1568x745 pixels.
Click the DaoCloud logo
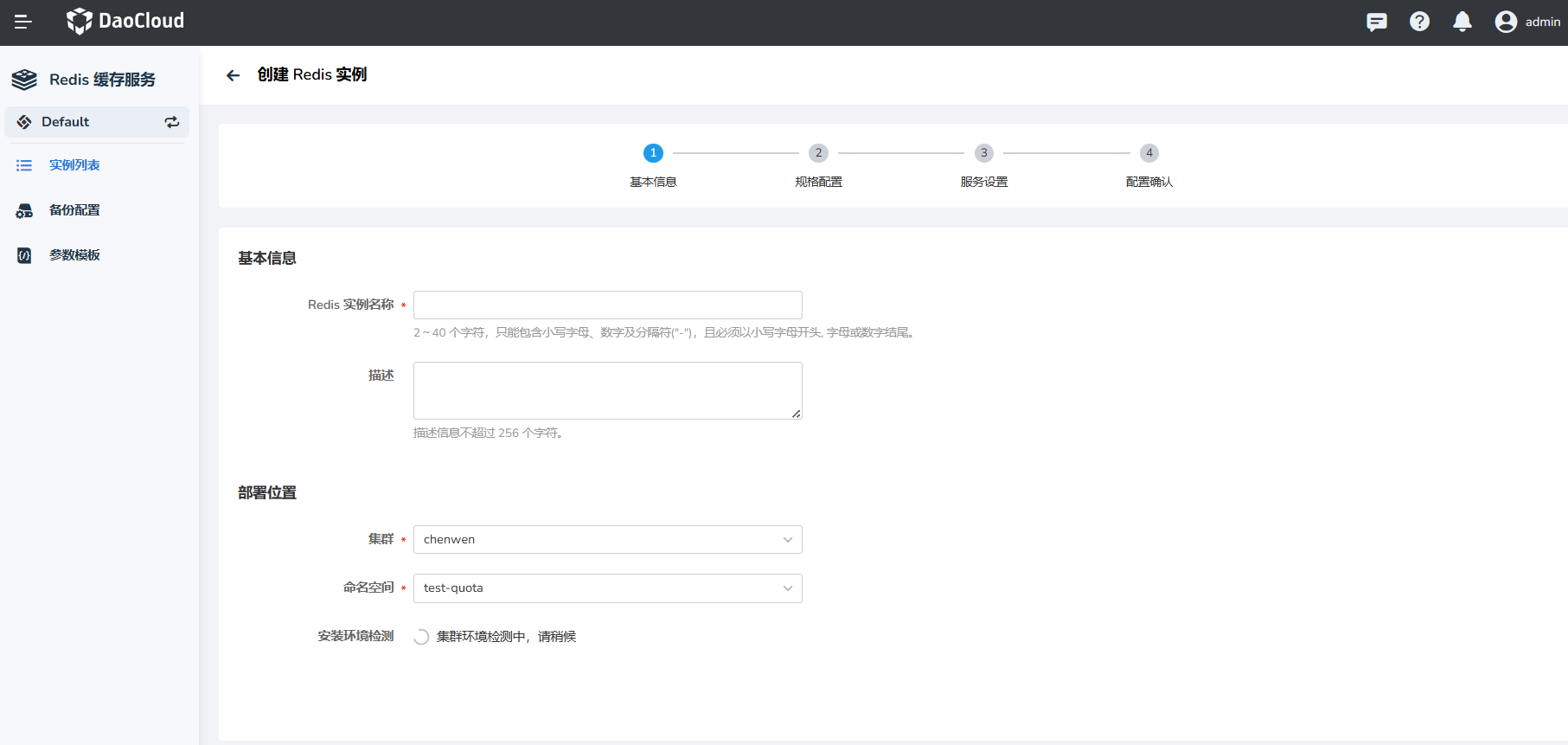[125, 21]
